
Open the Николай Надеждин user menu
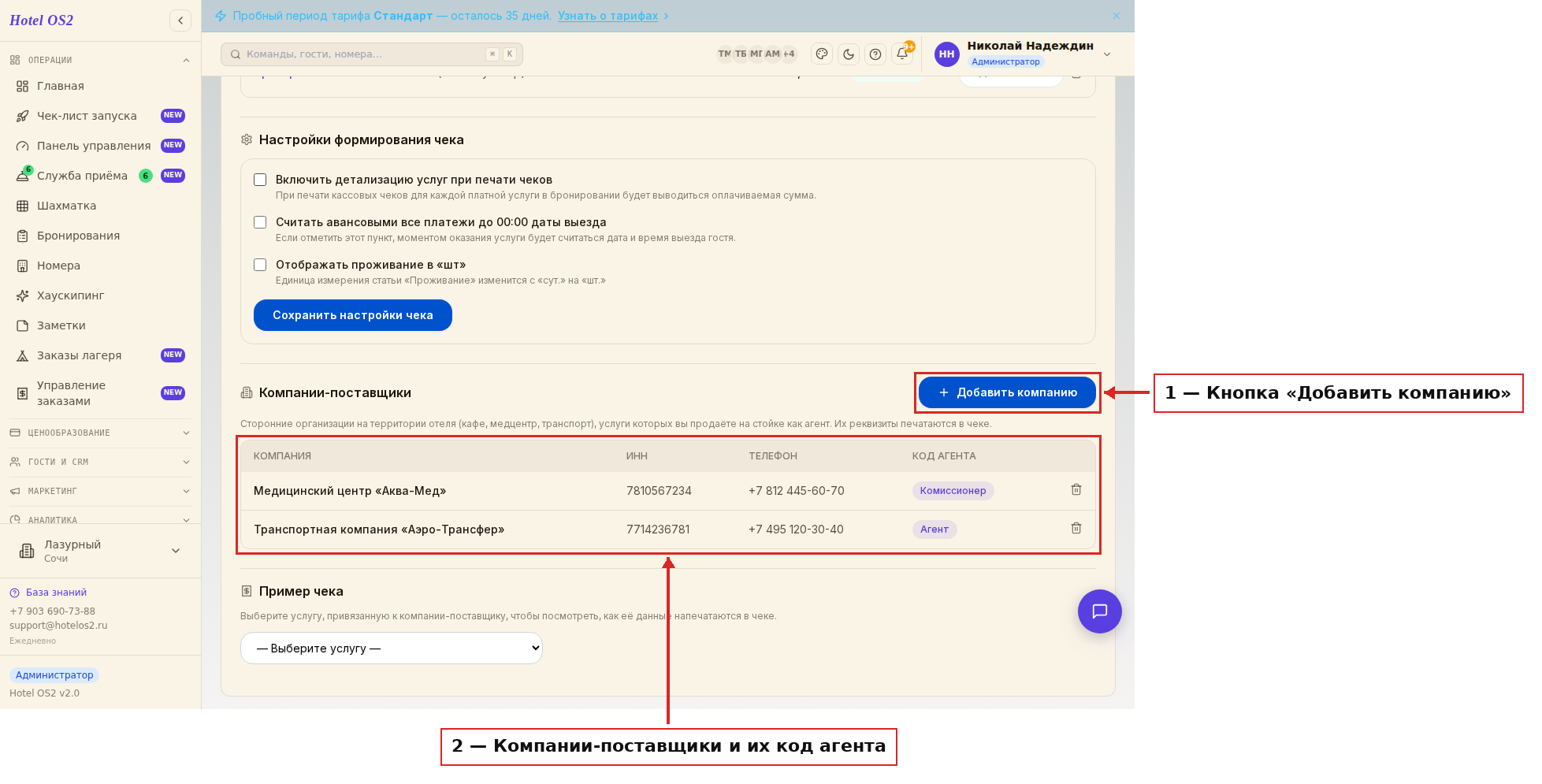[1023, 54]
